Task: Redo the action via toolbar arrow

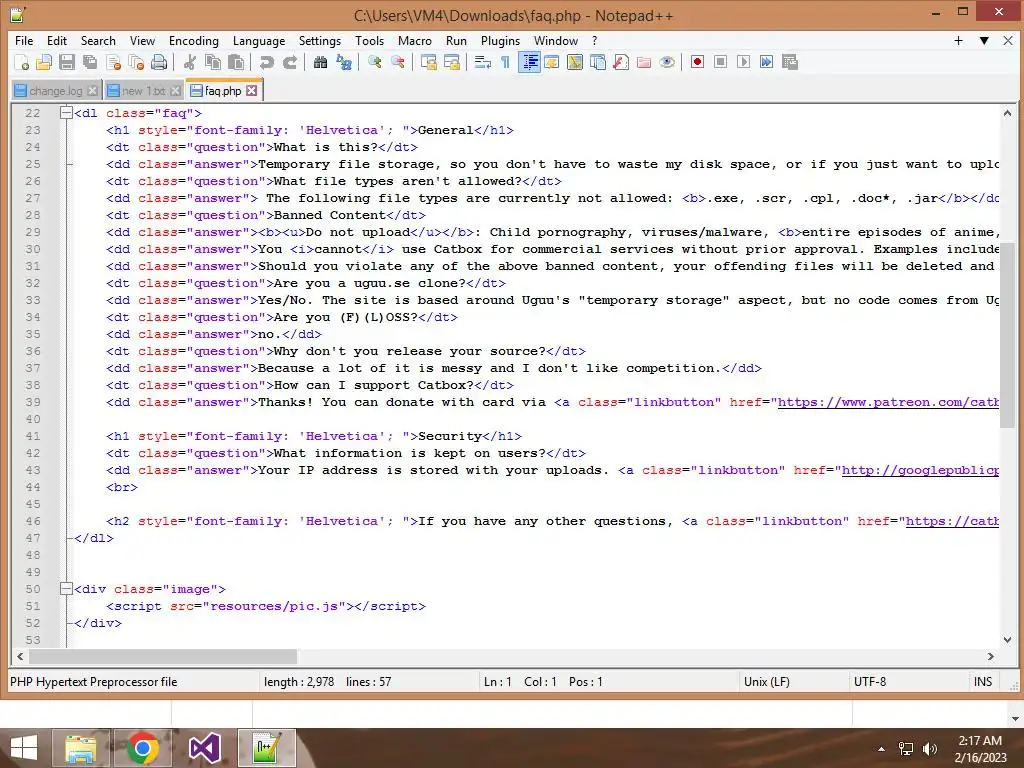Action: pos(289,62)
